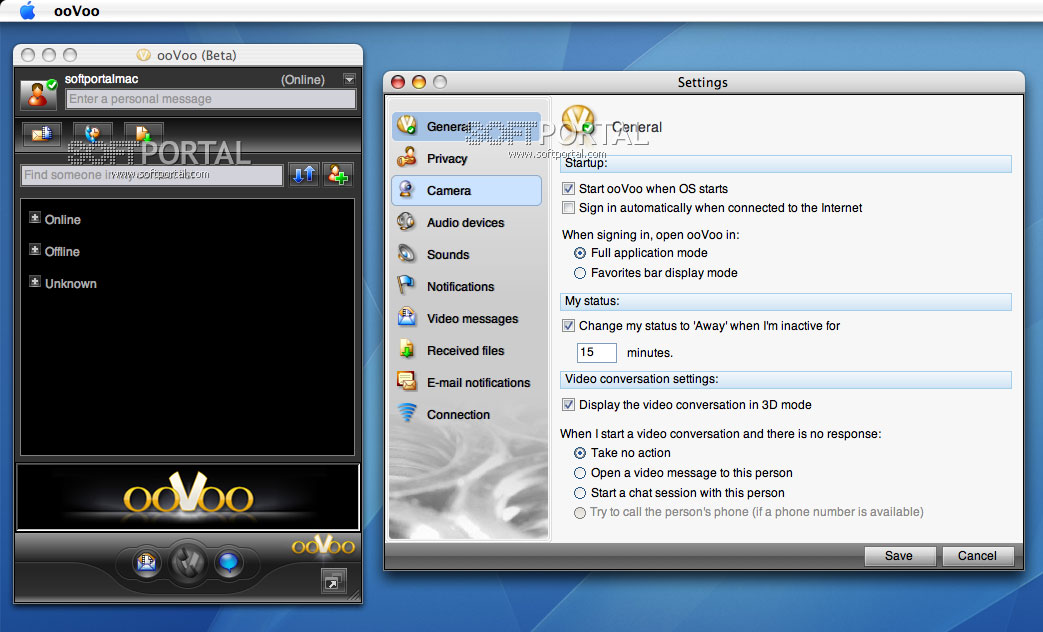
Task: Select Take no action option
Action: click(x=580, y=453)
